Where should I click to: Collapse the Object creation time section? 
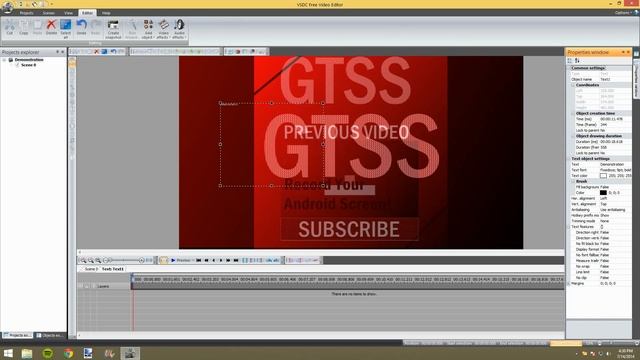[573, 113]
